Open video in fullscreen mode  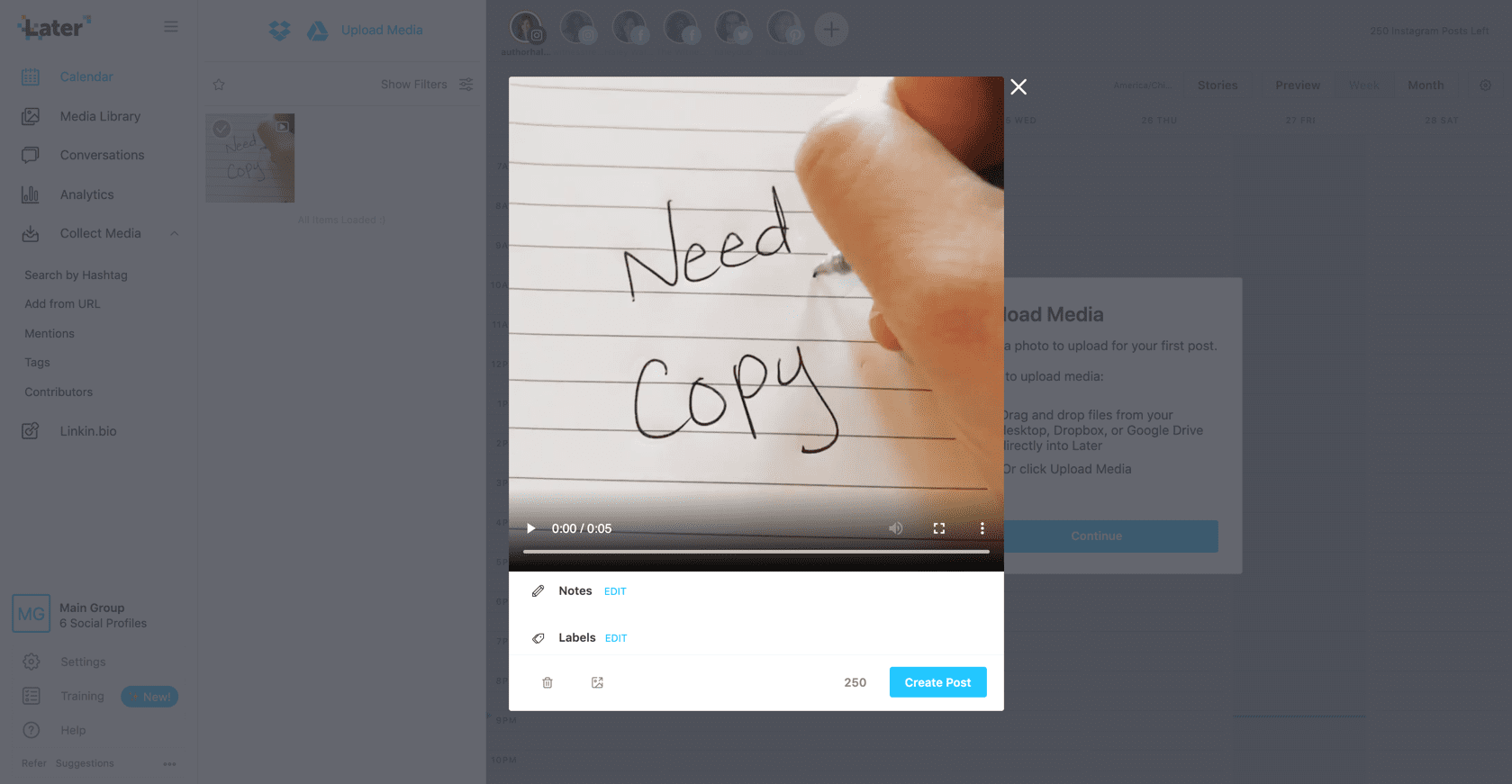[x=939, y=528]
